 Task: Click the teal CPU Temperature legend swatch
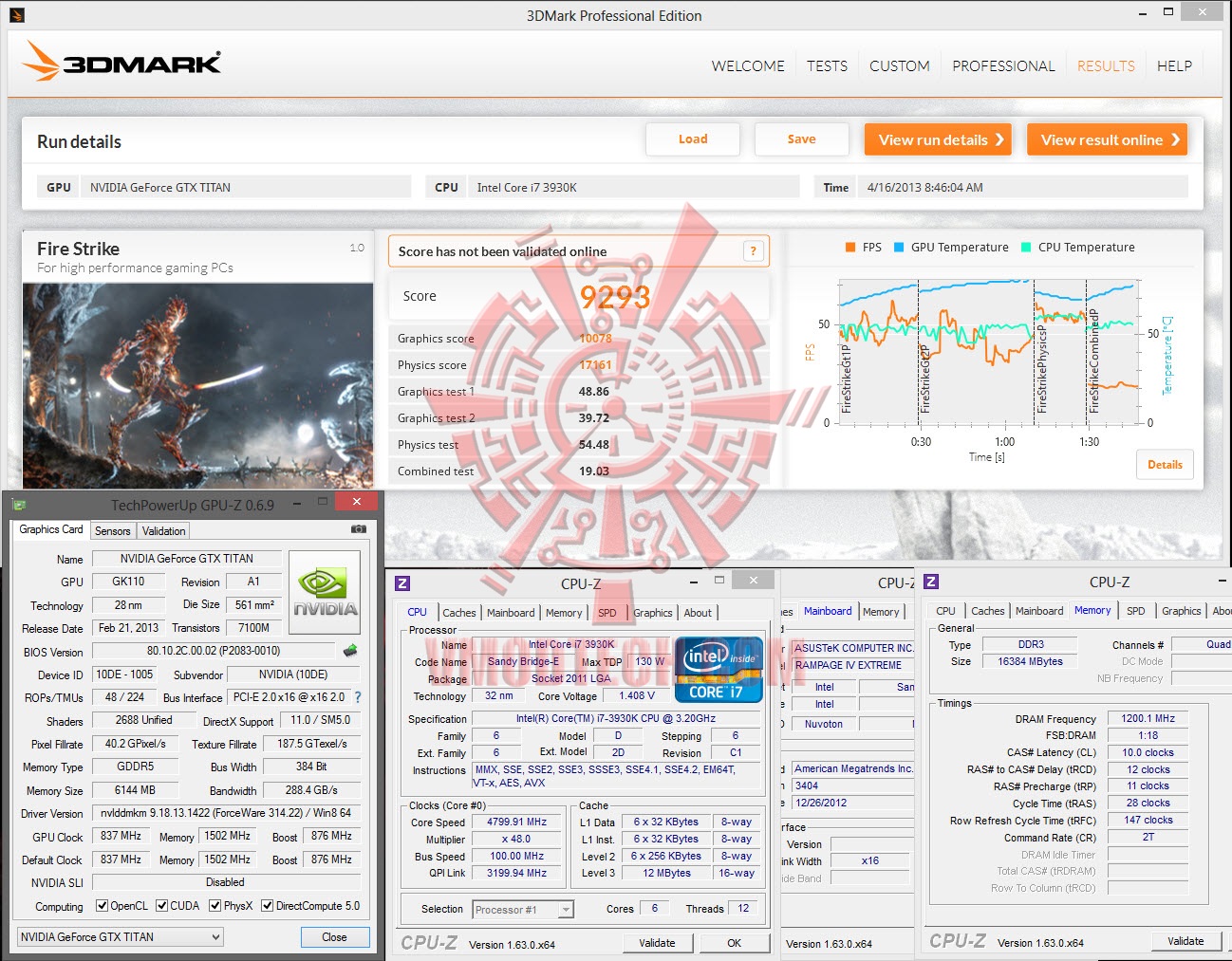tap(1026, 248)
